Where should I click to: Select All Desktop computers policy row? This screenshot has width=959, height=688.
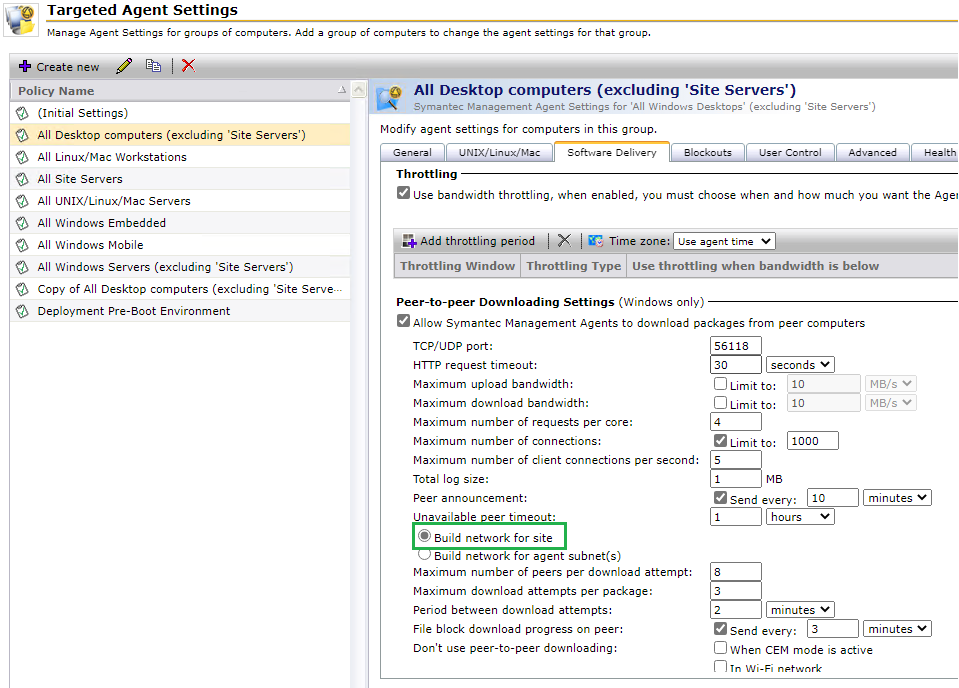click(180, 135)
